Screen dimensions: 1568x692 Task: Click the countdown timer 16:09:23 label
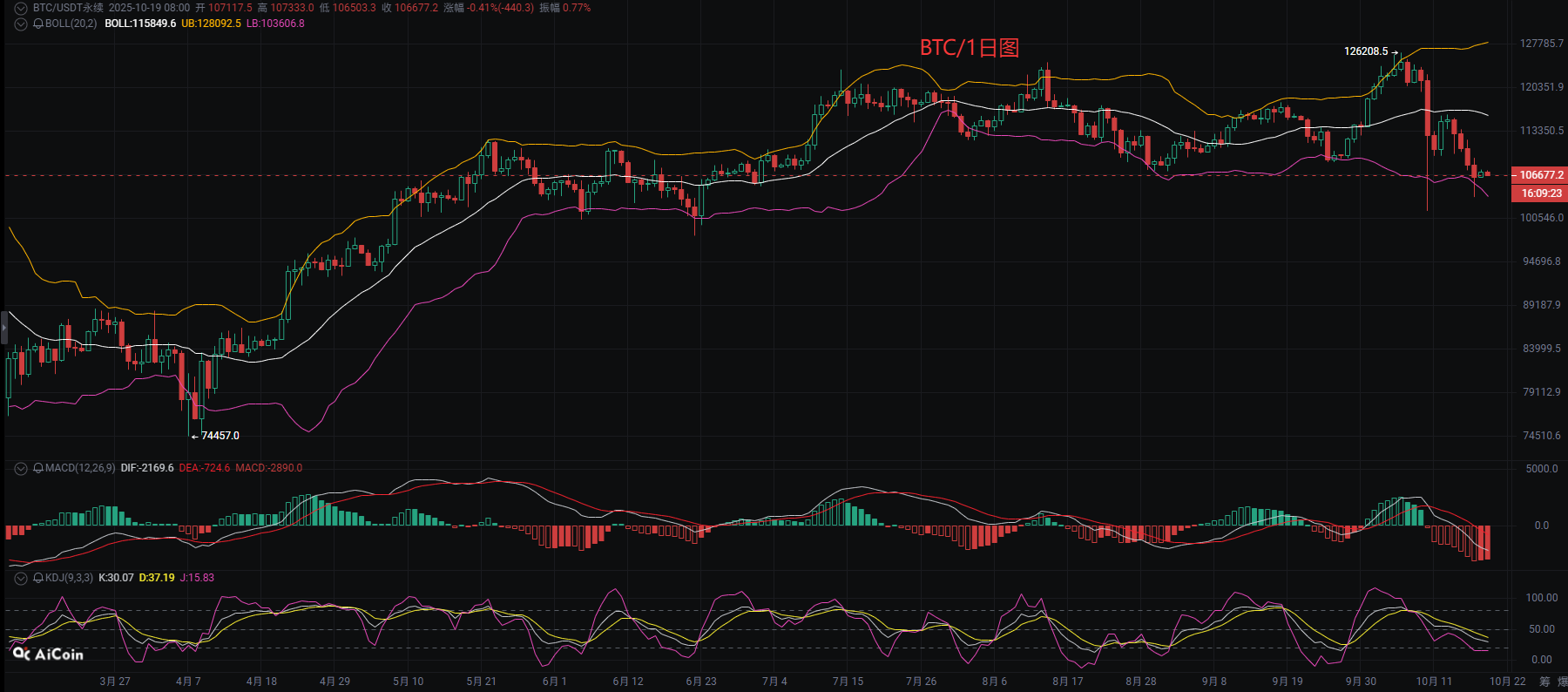pyautogui.click(x=1540, y=193)
